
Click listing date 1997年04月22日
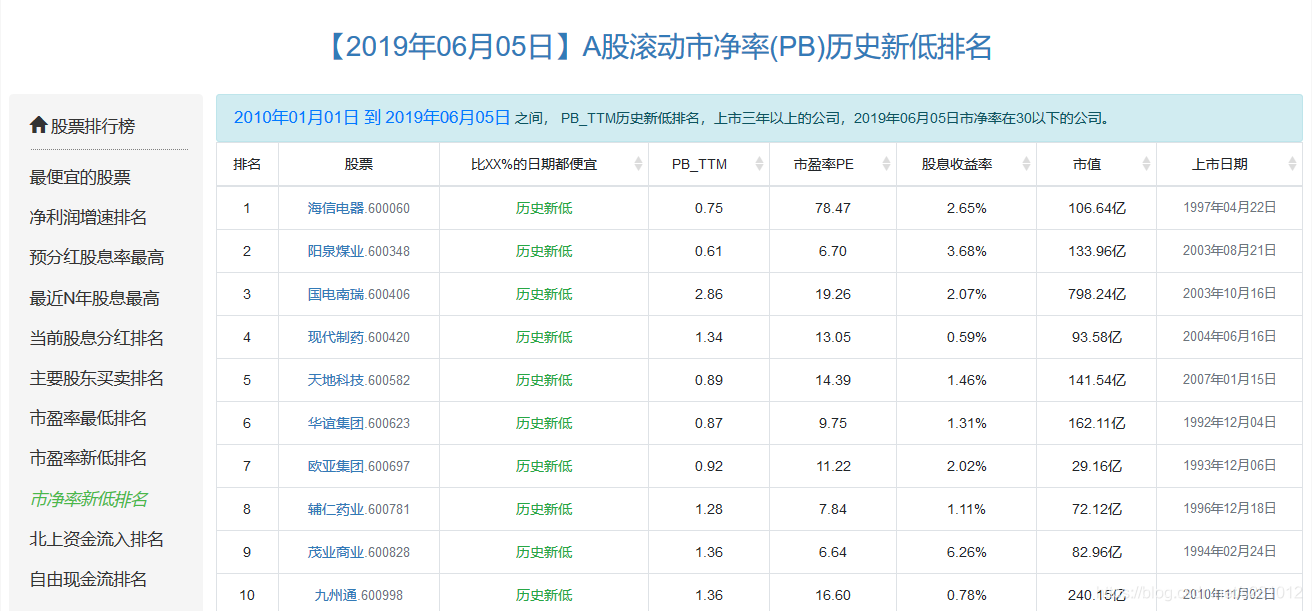[1230, 208]
